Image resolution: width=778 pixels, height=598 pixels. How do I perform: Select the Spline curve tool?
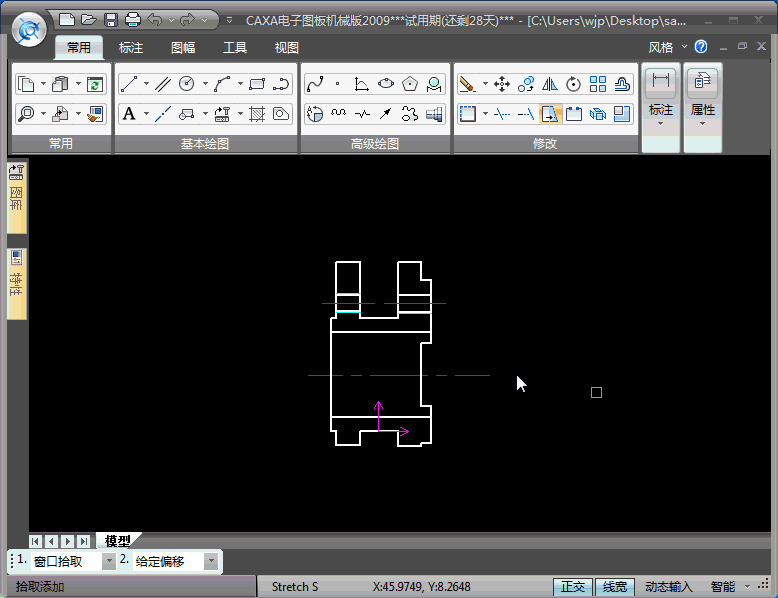tap(315, 84)
